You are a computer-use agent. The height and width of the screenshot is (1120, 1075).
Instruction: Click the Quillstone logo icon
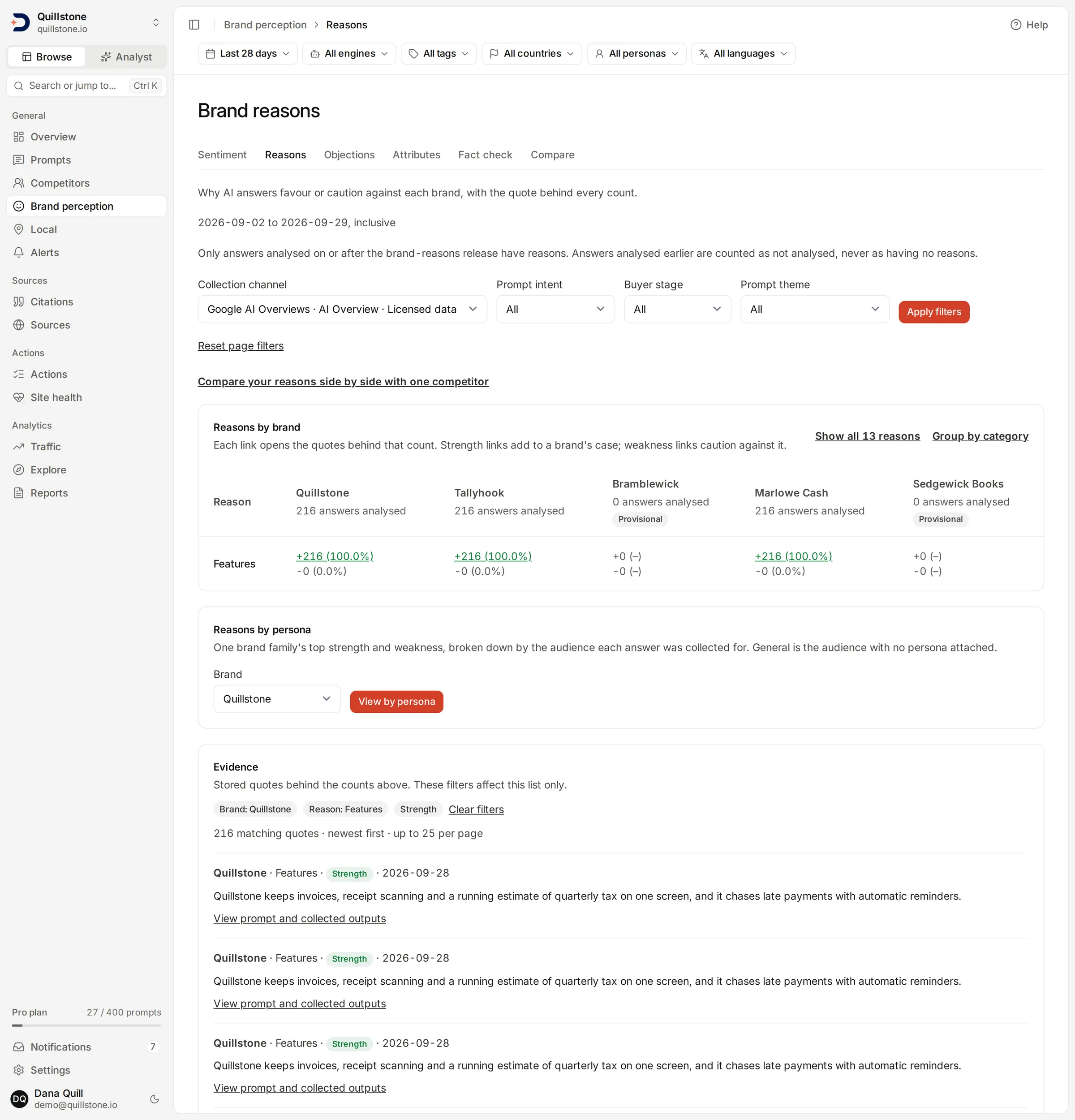pyautogui.click(x=21, y=22)
